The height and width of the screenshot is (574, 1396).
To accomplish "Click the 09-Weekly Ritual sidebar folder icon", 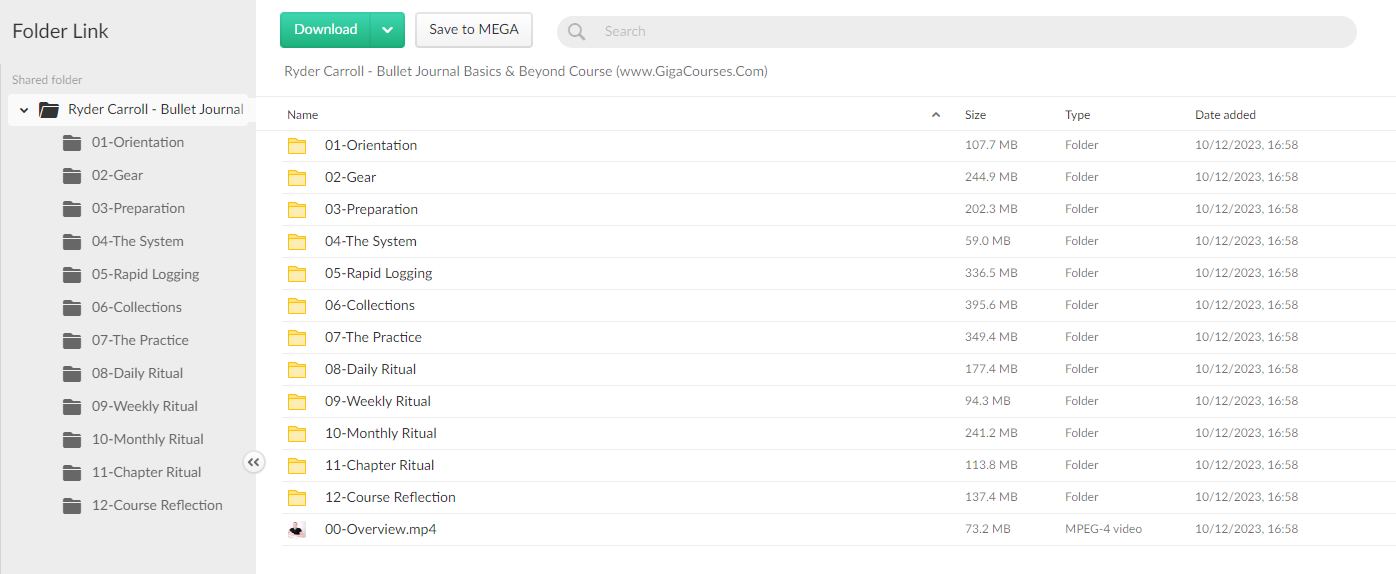I will [x=72, y=407].
